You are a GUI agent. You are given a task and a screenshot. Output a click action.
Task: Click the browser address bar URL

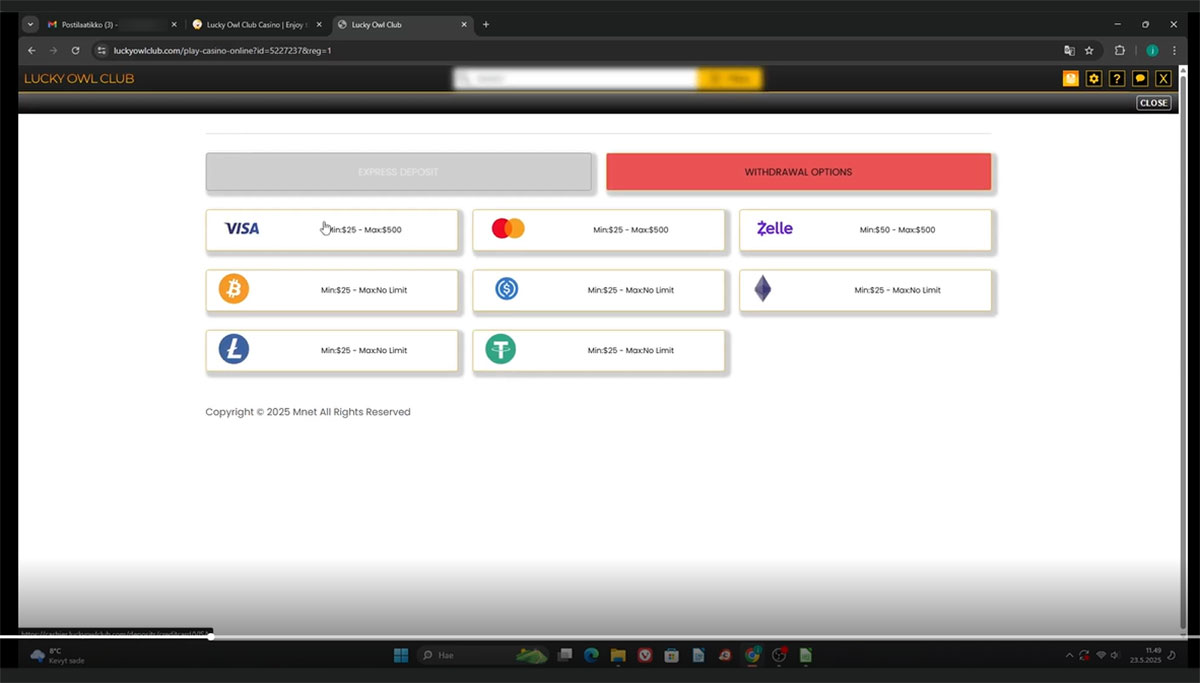(221, 50)
